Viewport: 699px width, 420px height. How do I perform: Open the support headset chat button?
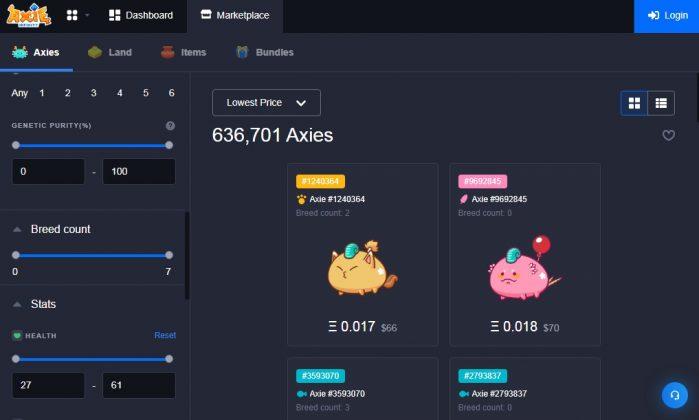point(674,395)
